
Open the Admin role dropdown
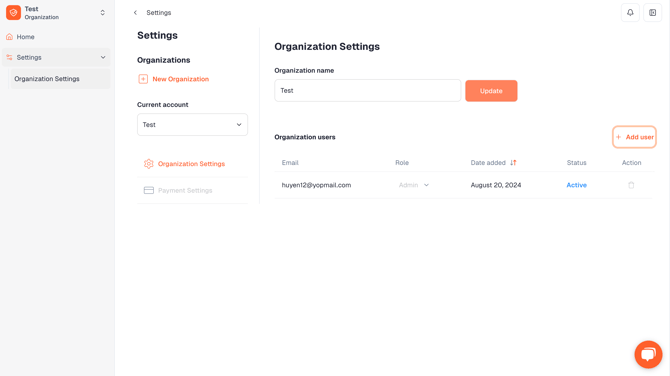click(414, 185)
